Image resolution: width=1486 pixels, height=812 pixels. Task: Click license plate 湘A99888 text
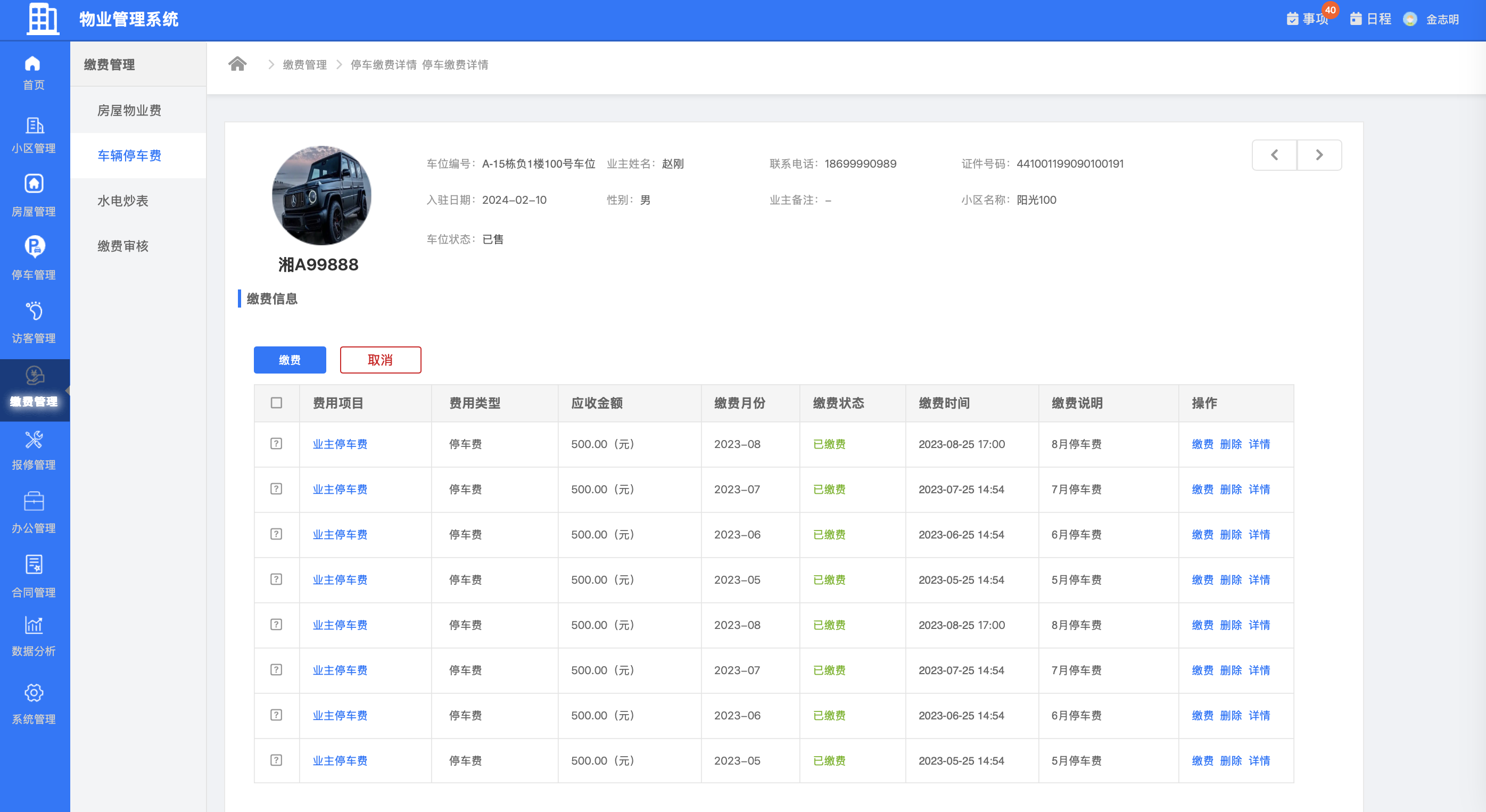point(318,264)
